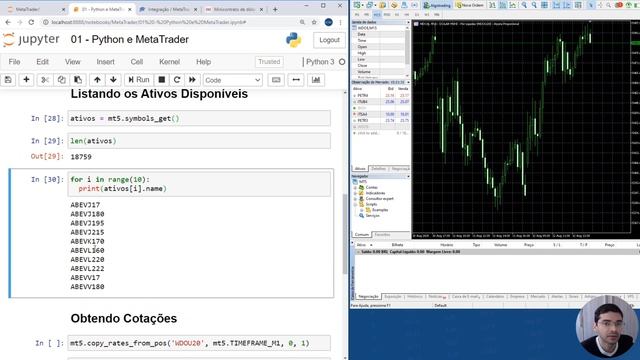Viewport: 640px width, 360px height.
Task: Select output text ABEVK170
Action: [x=87, y=241]
